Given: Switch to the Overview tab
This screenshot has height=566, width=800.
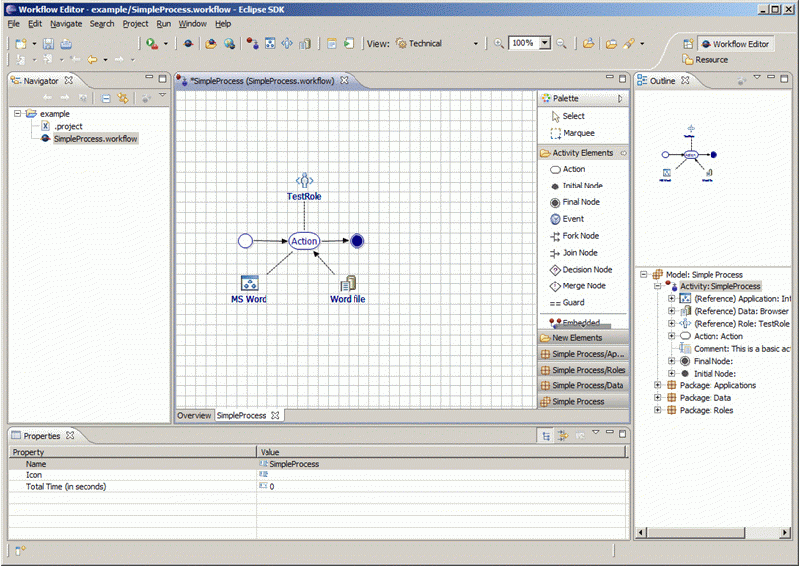Looking at the screenshot, I should tap(194, 415).
